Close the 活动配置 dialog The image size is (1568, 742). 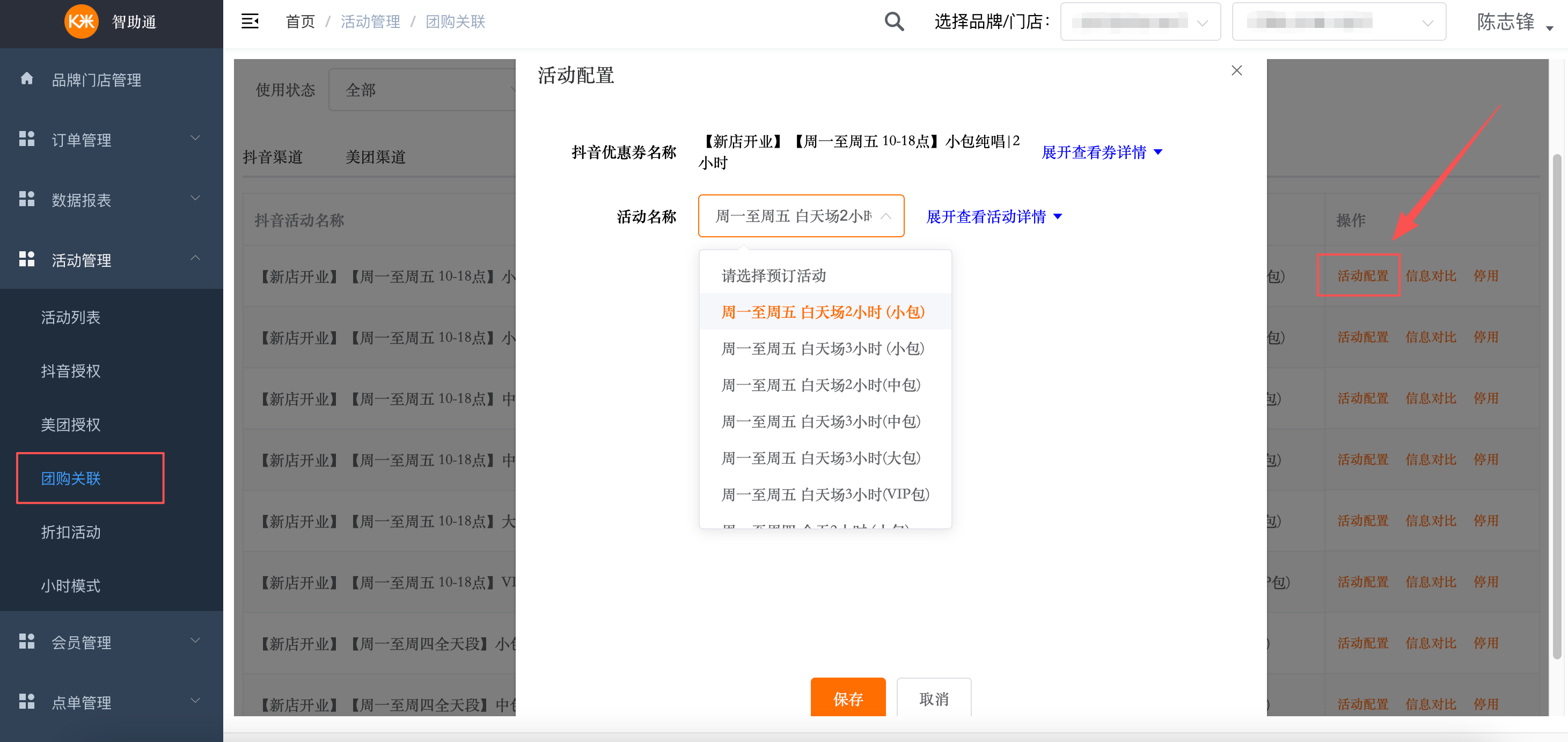pos(1236,70)
